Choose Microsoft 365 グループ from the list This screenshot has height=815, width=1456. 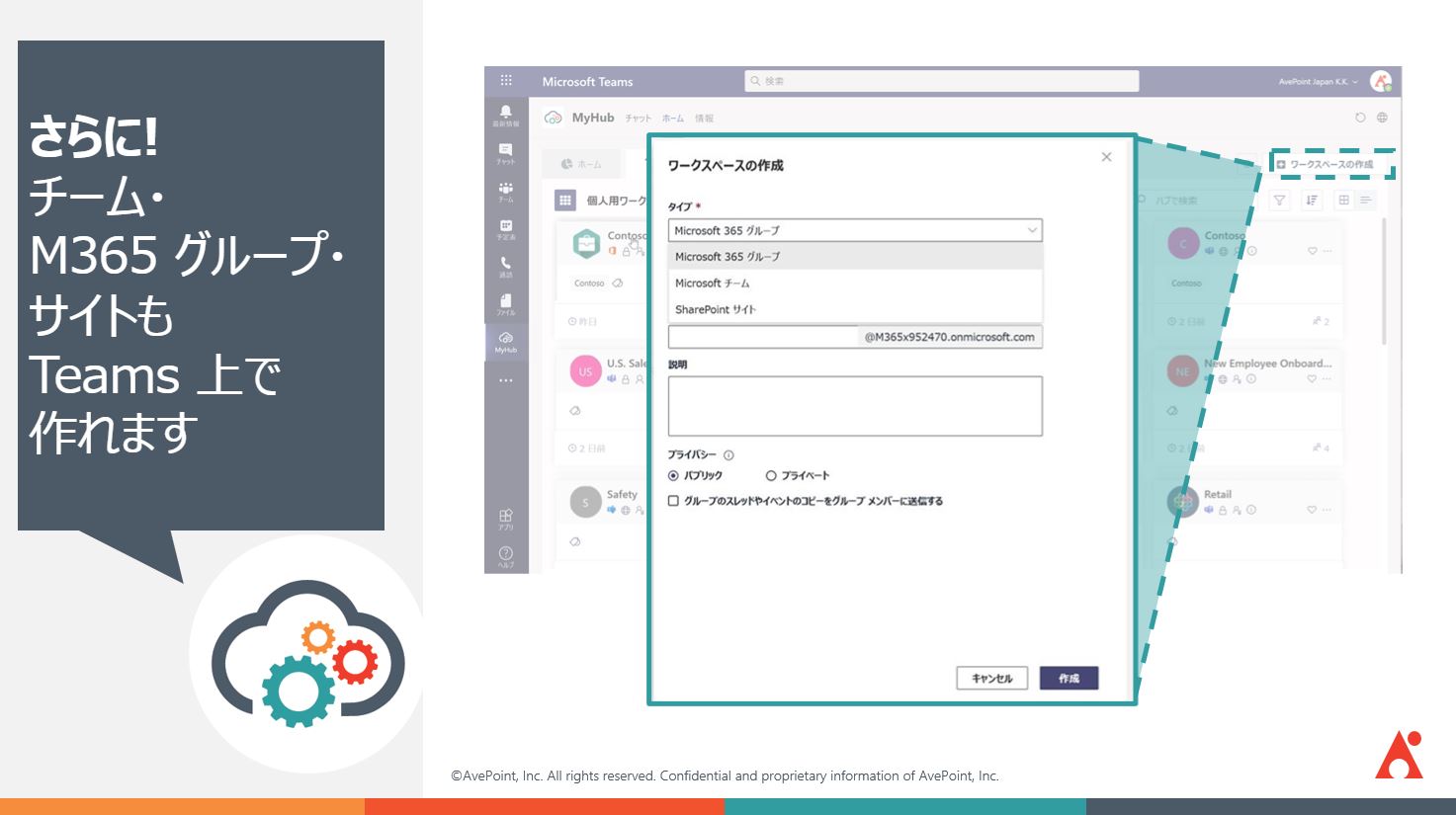click(x=855, y=256)
